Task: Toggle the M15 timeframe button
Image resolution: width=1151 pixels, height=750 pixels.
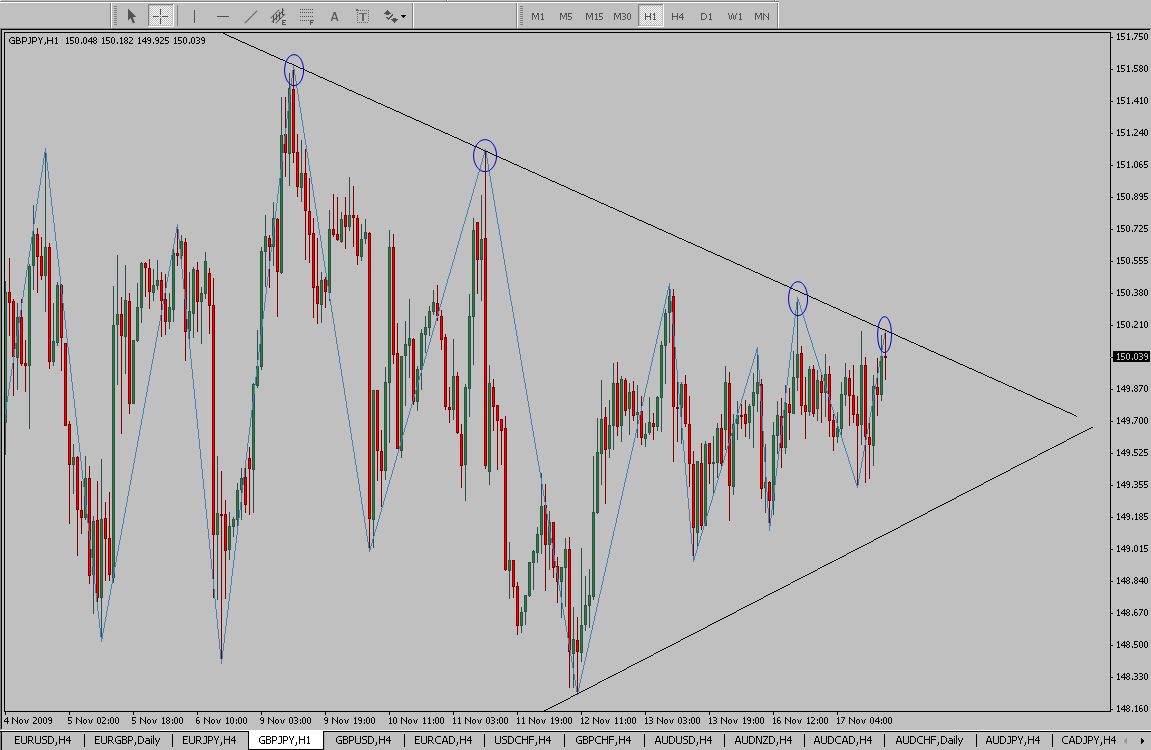Action: [x=594, y=16]
